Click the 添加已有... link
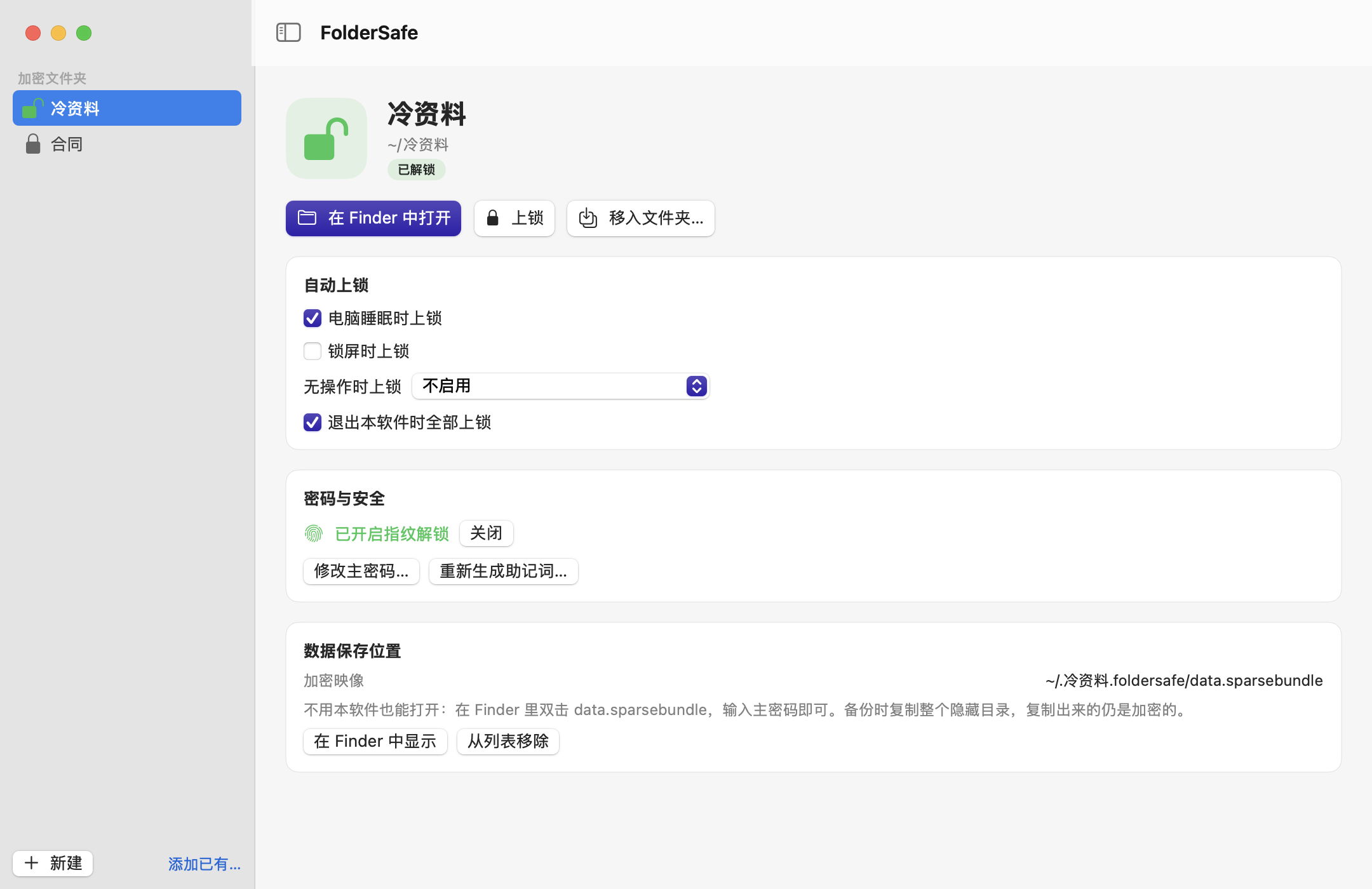1372x889 pixels. 205,864
